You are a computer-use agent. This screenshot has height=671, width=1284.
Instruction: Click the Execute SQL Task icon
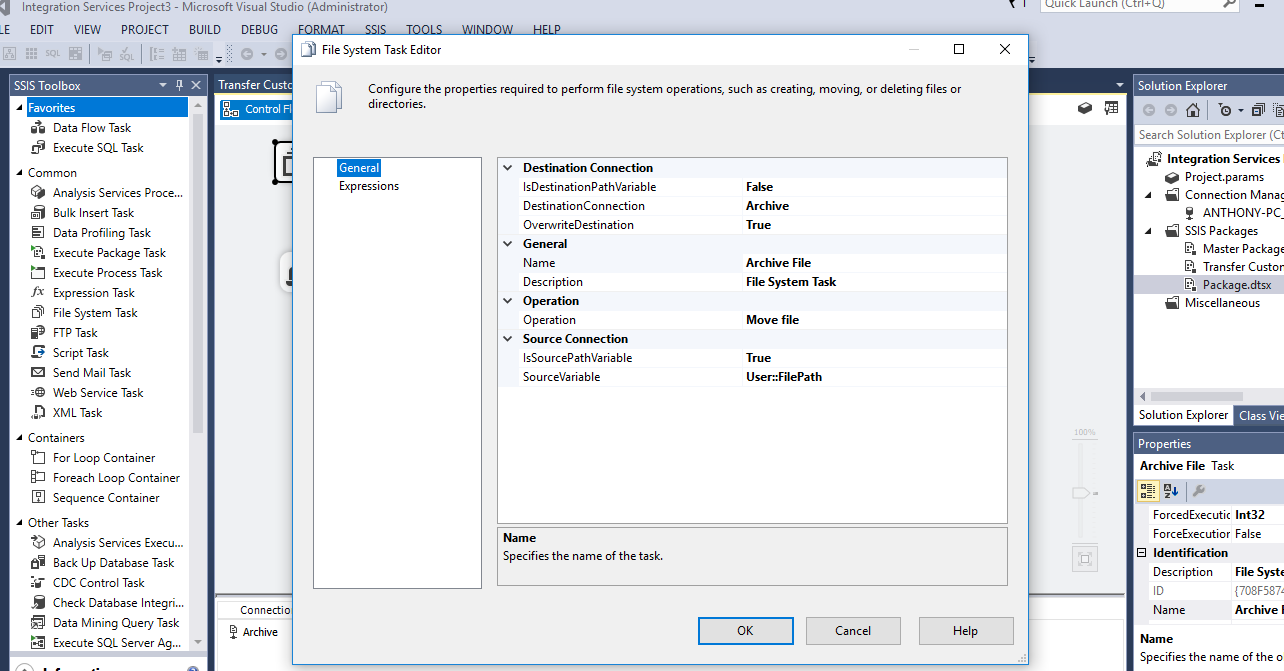[38, 148]
